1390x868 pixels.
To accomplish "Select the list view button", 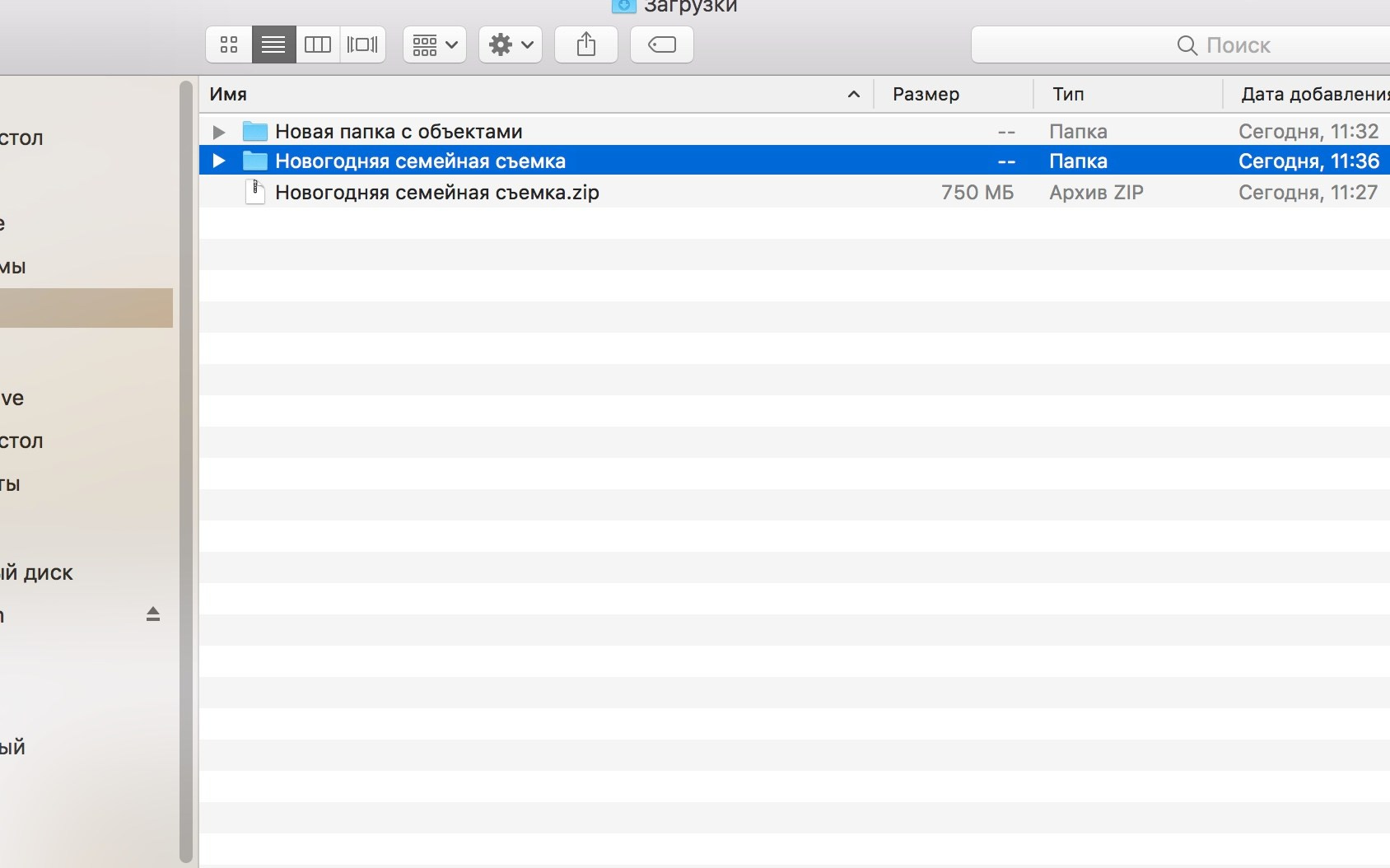I will click(x=273, y=44).
